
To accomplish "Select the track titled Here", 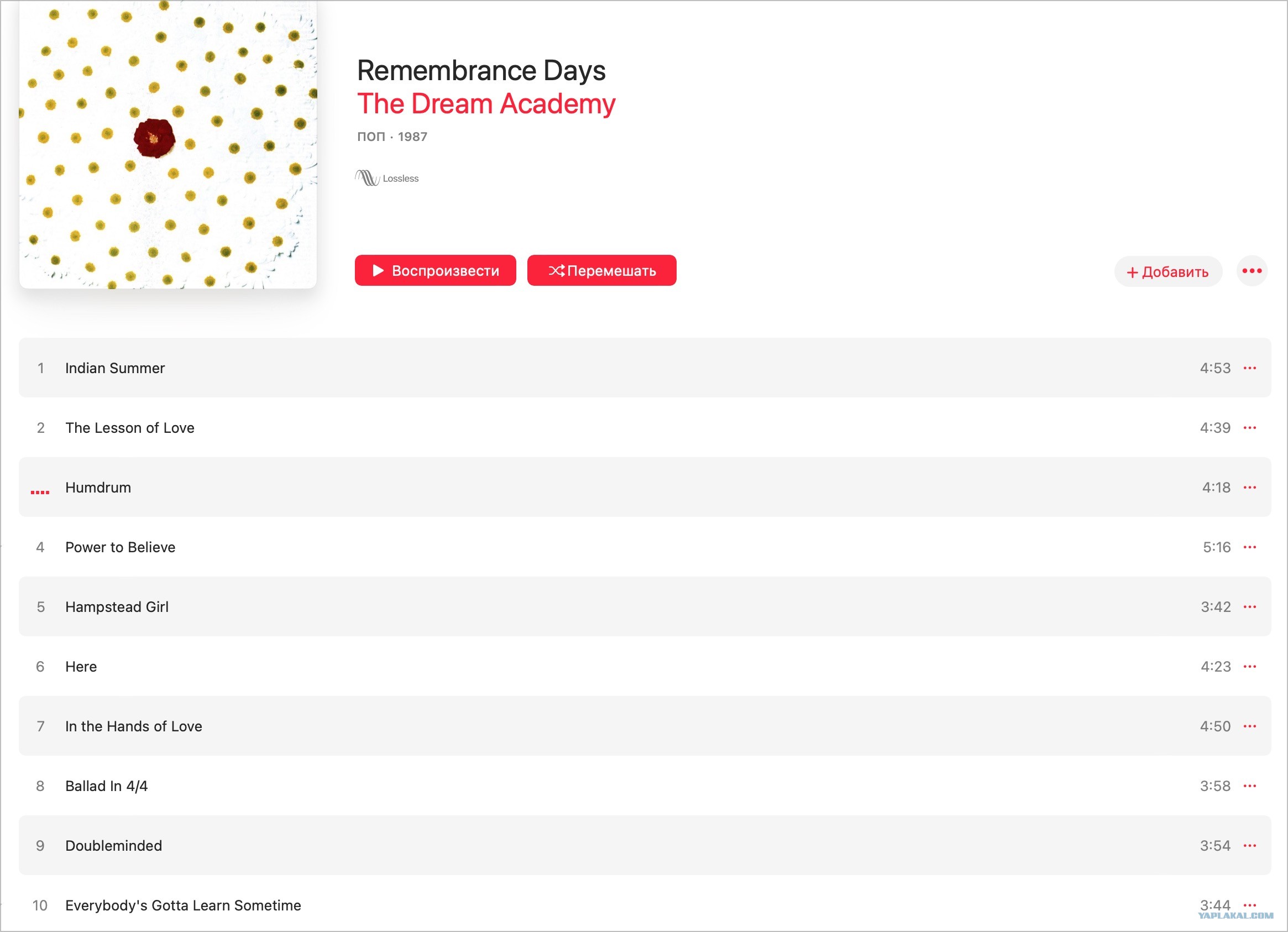I will tap(645, 666).
